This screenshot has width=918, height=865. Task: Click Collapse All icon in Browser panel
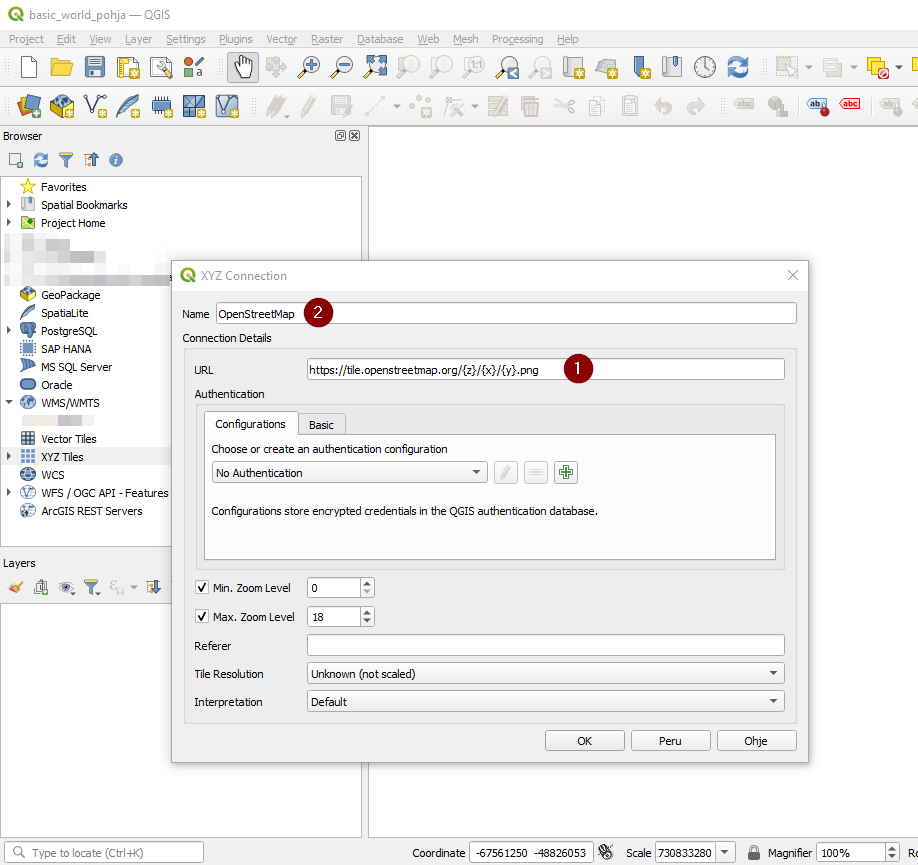91,160
